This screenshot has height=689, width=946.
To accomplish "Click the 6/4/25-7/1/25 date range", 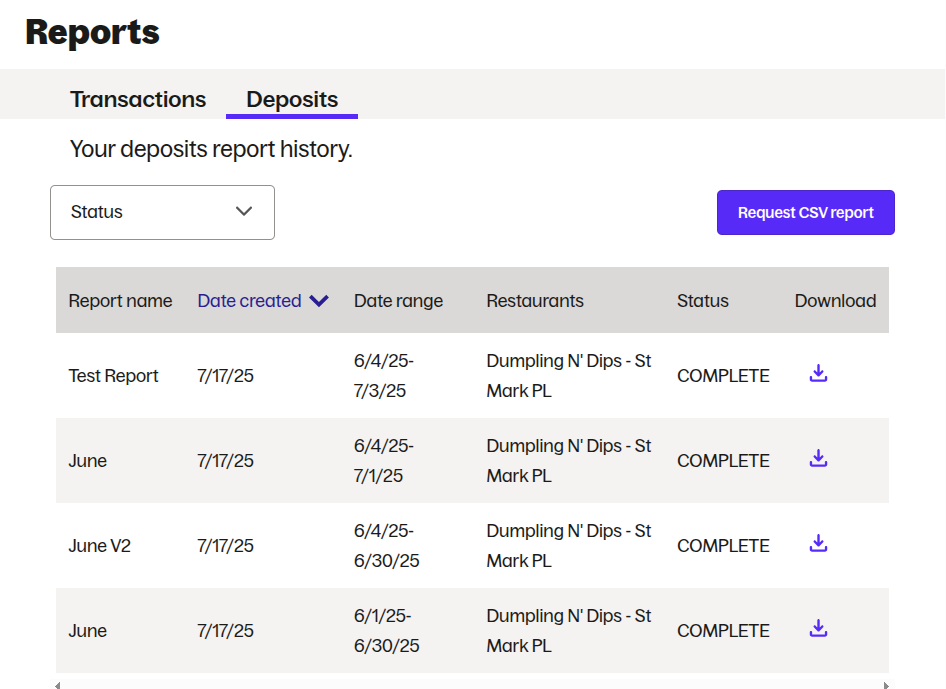I will (x=384, y=461).
